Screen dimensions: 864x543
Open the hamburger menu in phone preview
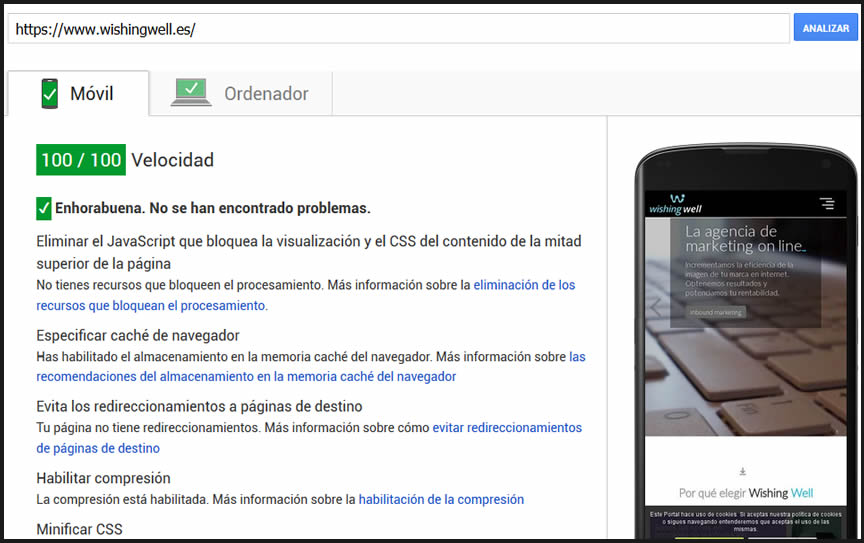coord(827,203)
